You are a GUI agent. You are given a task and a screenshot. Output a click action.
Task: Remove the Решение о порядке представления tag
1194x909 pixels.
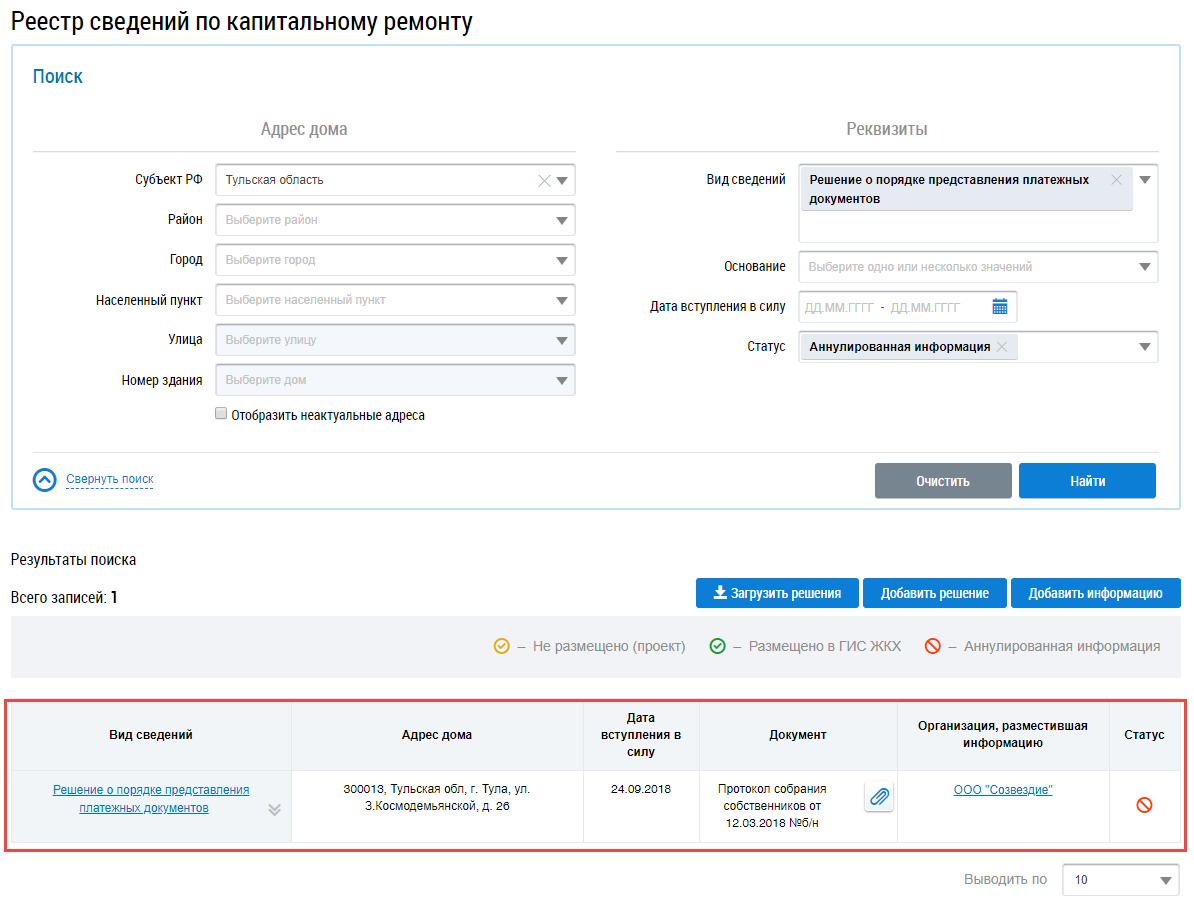coord(1117,180)
